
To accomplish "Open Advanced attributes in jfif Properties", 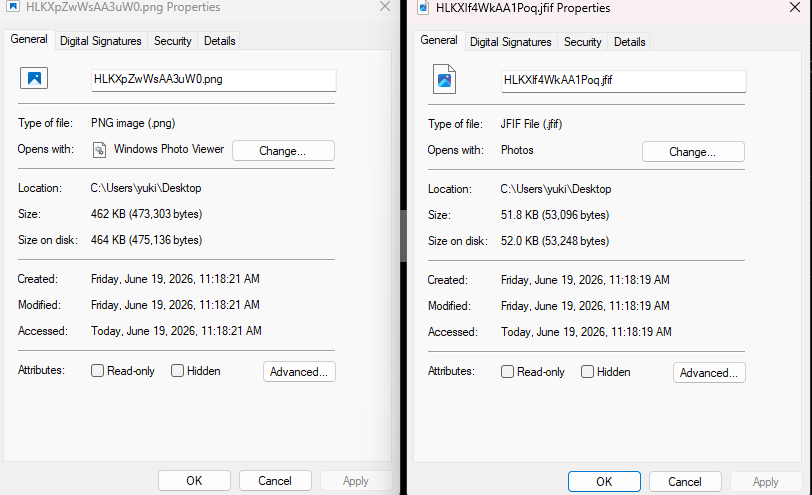I will 709,373.
